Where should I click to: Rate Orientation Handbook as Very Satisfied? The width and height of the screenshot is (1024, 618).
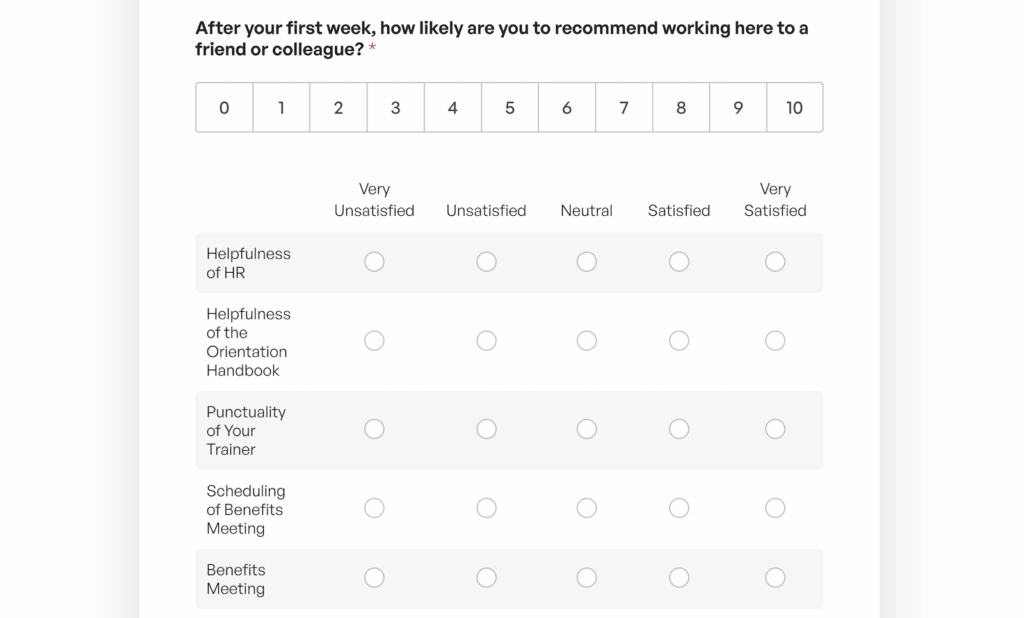tap(775, 341)
